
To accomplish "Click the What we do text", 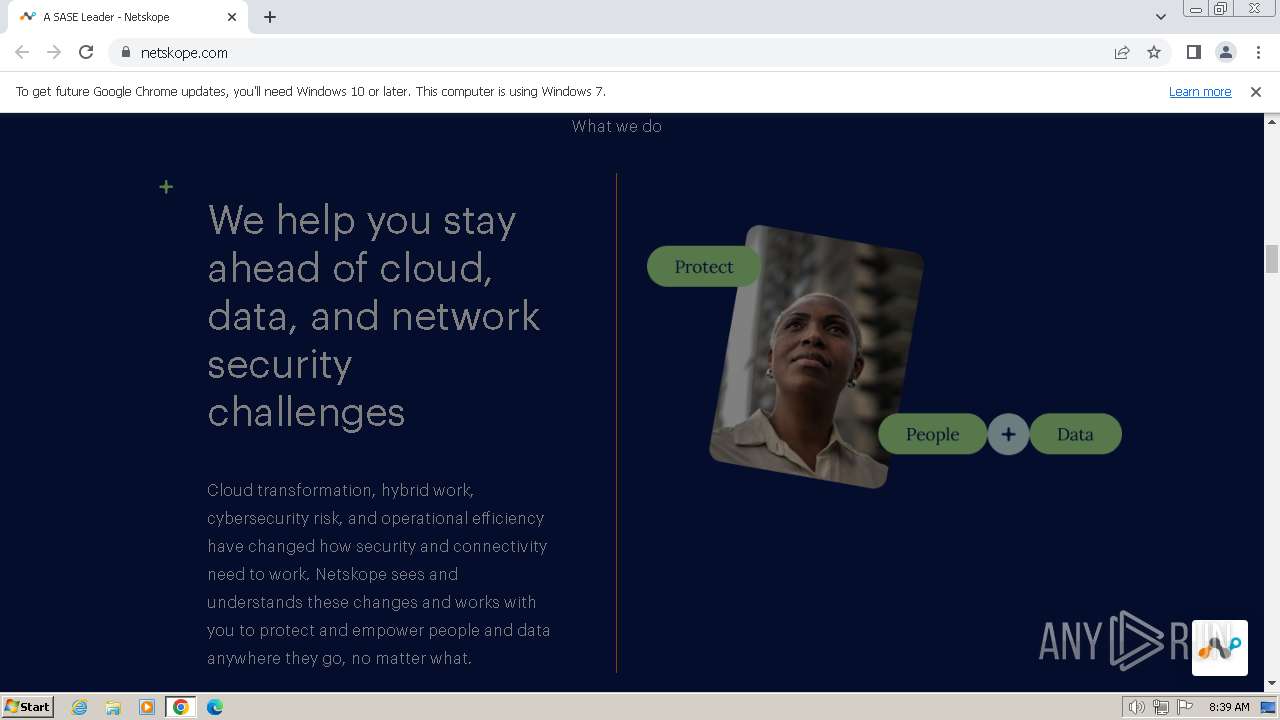I will [616, 126].
